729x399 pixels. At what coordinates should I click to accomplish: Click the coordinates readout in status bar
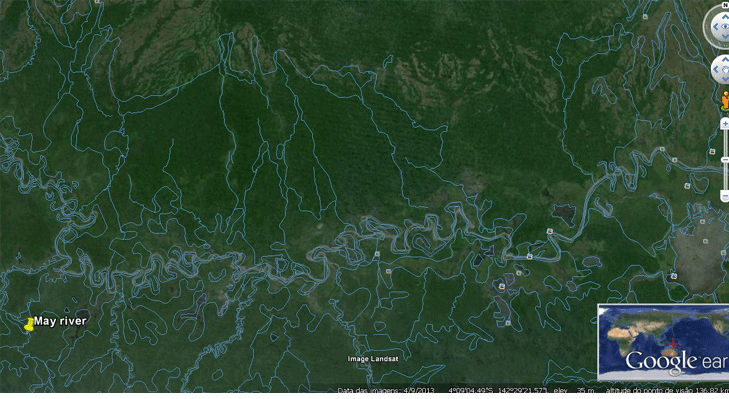coord(497,390)
